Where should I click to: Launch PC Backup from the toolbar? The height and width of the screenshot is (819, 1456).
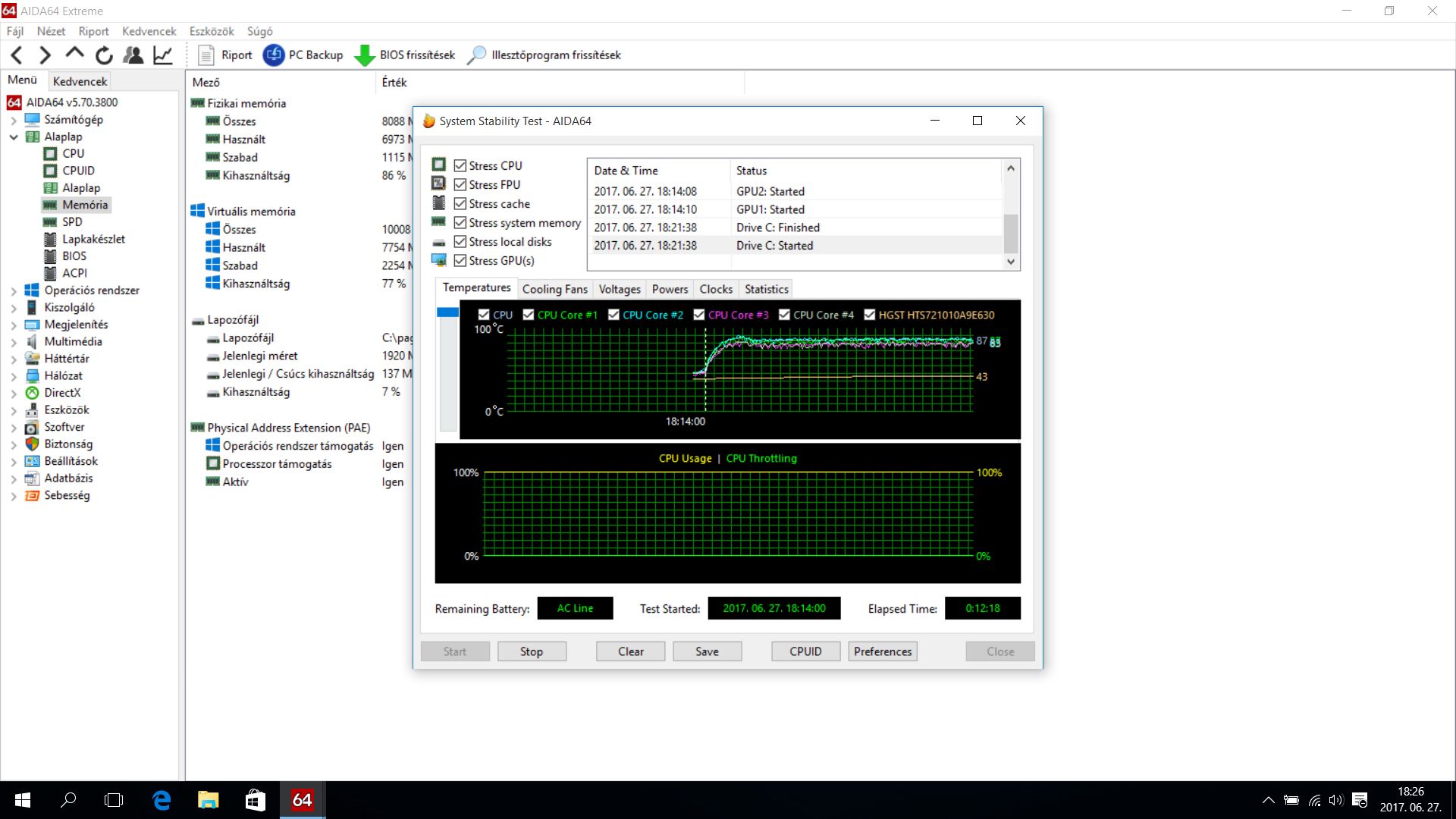coord(303,55)
